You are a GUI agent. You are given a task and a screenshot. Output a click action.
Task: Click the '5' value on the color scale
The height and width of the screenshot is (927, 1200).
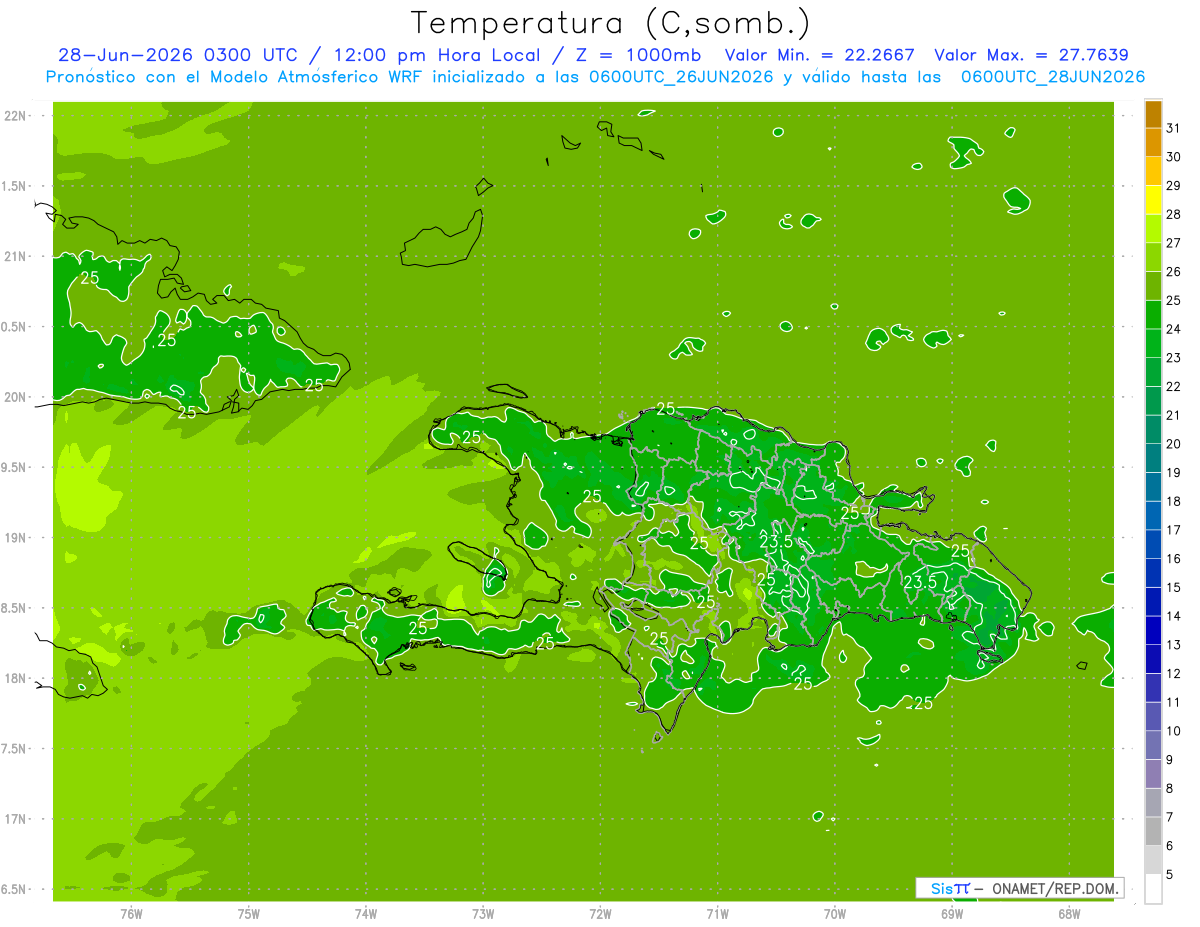[1171, 875]
